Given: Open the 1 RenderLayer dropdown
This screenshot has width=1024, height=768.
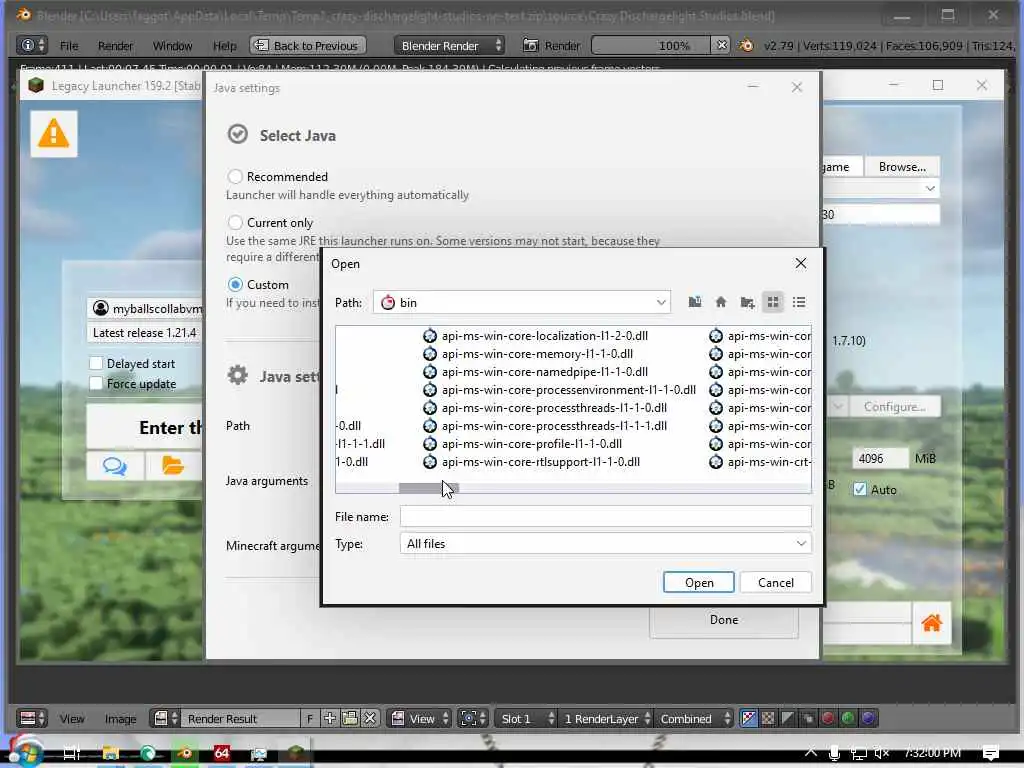Looking at the screenshot, I should 606,718.
